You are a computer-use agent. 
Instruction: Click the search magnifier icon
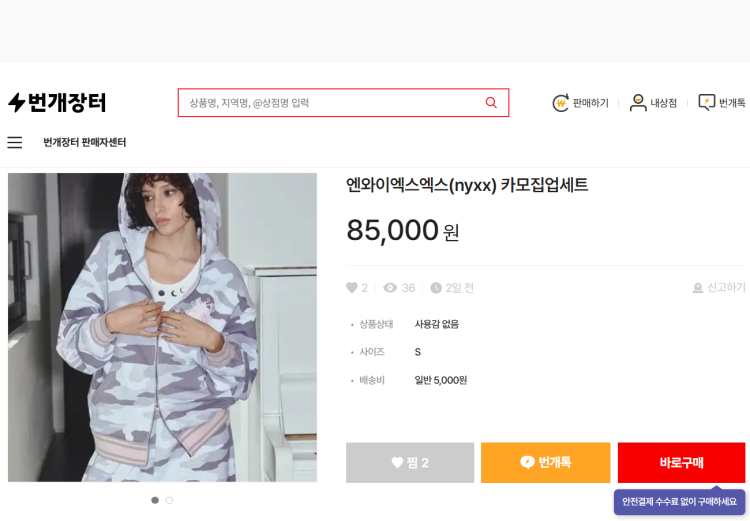pyautogui.click(x=491, y=102)
